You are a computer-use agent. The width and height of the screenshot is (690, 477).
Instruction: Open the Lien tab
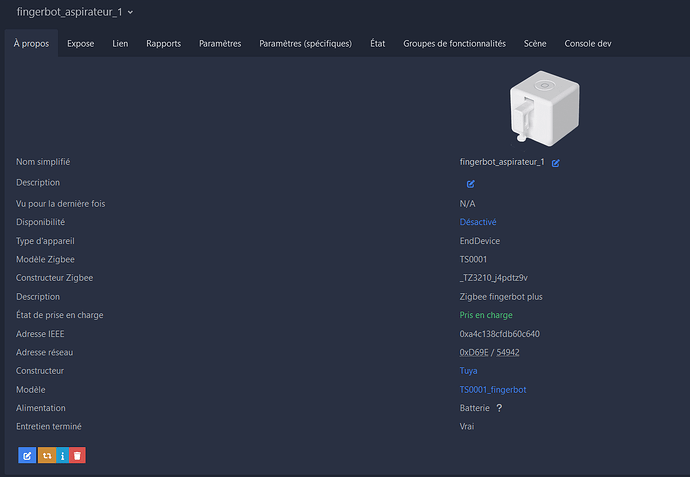click(x=120, y=43)
